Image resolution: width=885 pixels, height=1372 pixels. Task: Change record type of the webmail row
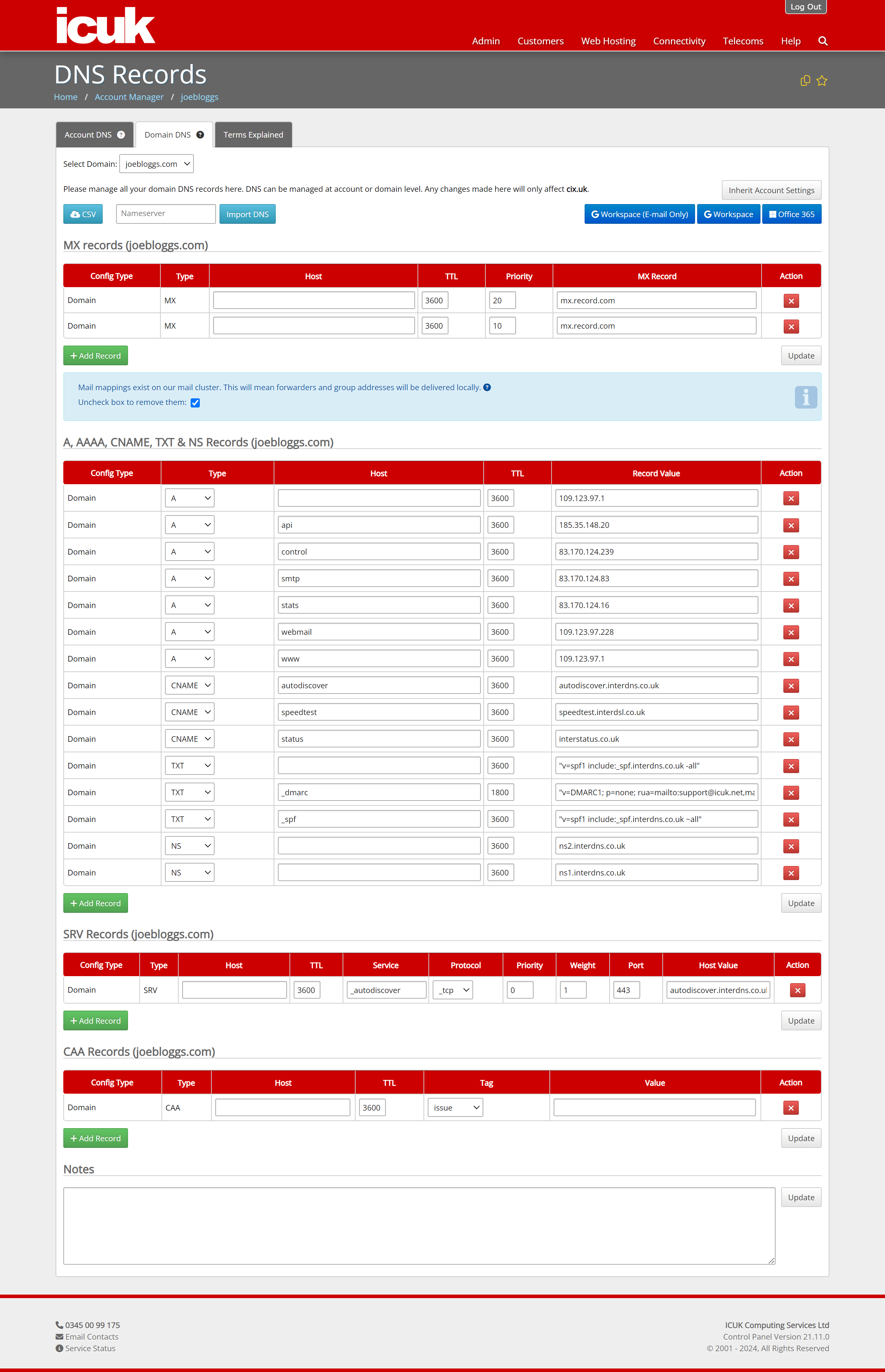(190, 632)
